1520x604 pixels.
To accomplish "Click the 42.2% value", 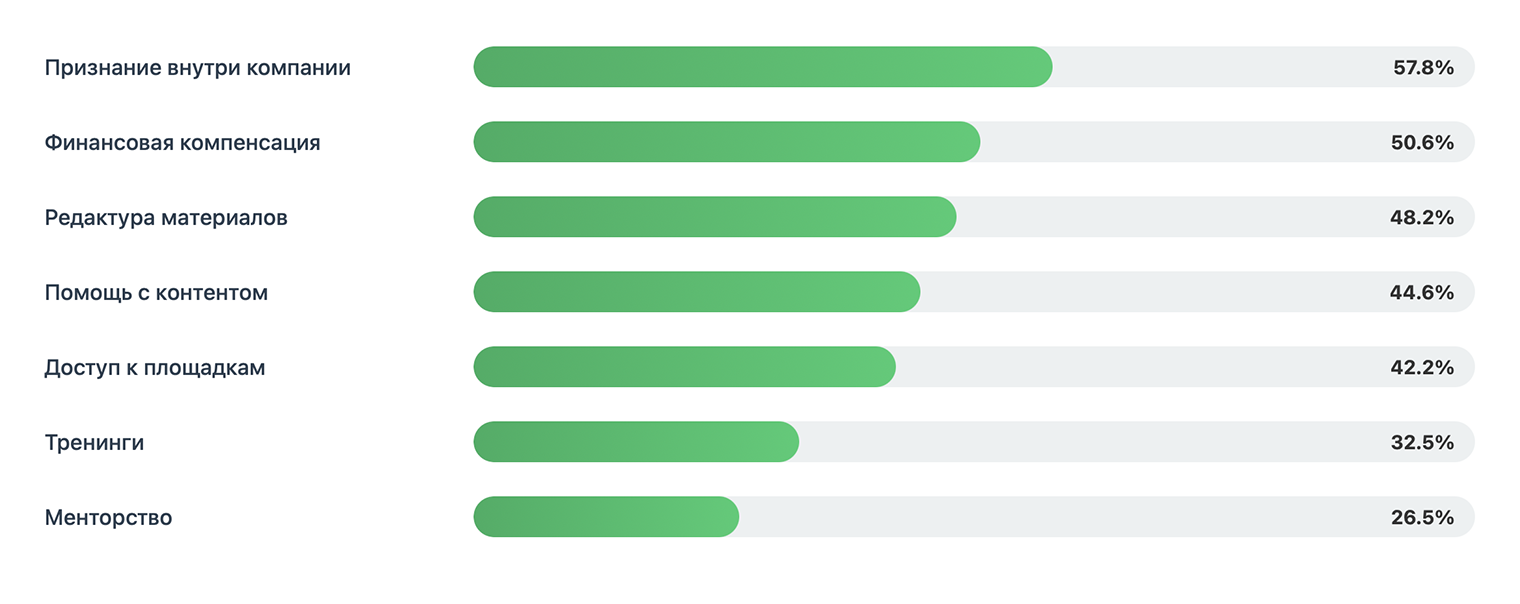I will (x=1422, y=367).
